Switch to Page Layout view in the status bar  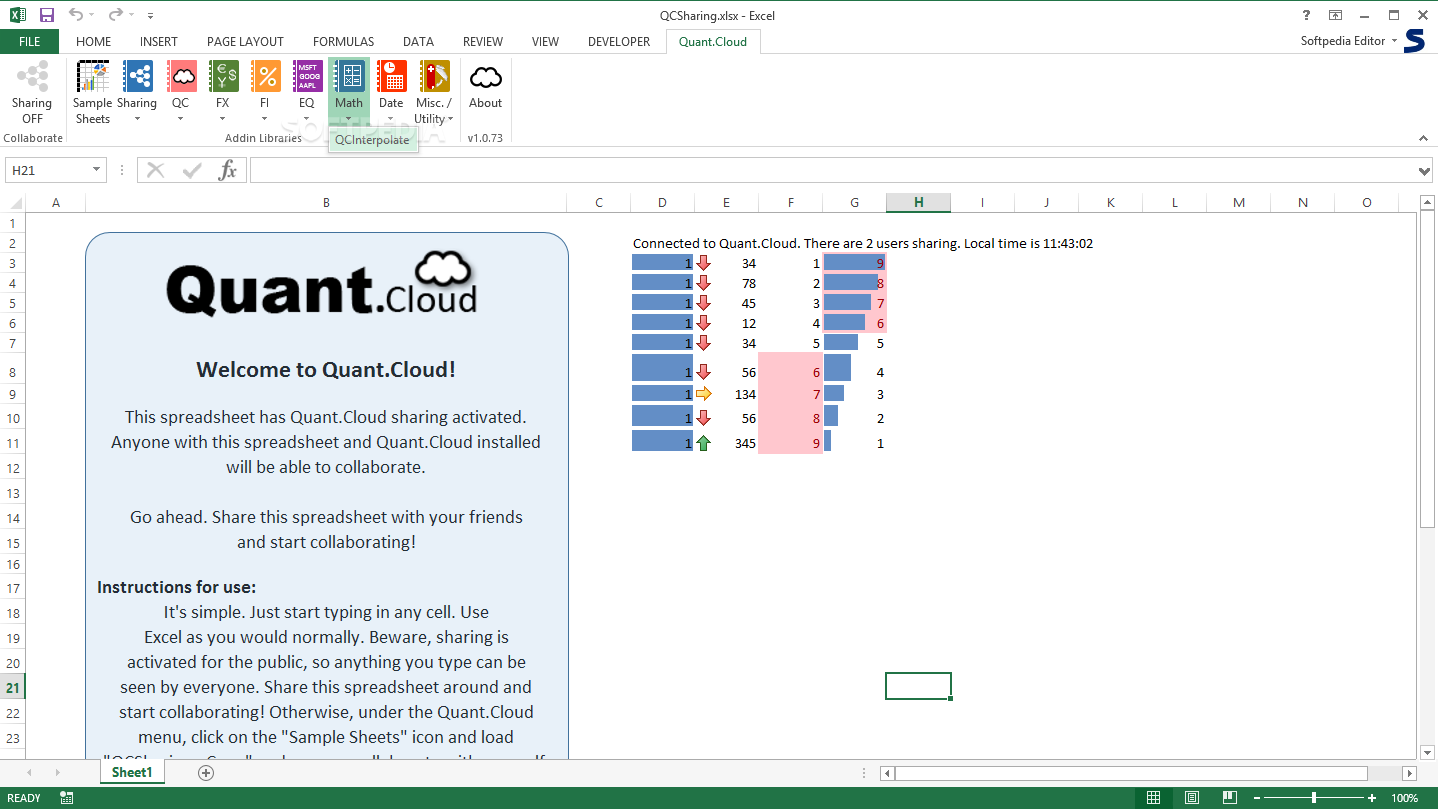point(1192,798)
